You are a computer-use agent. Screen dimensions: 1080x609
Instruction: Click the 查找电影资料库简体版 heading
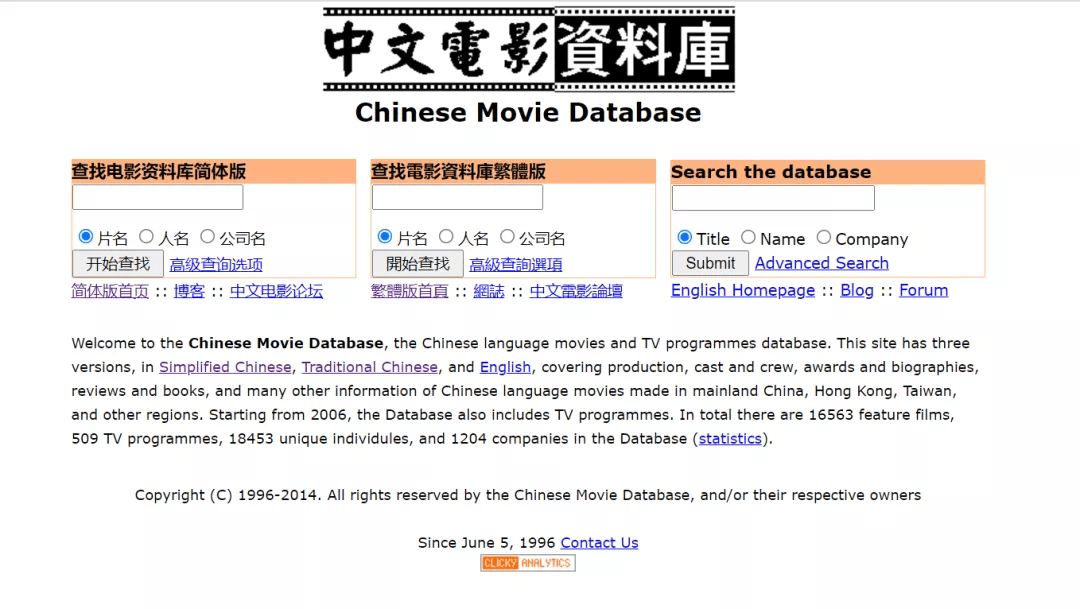159,172
